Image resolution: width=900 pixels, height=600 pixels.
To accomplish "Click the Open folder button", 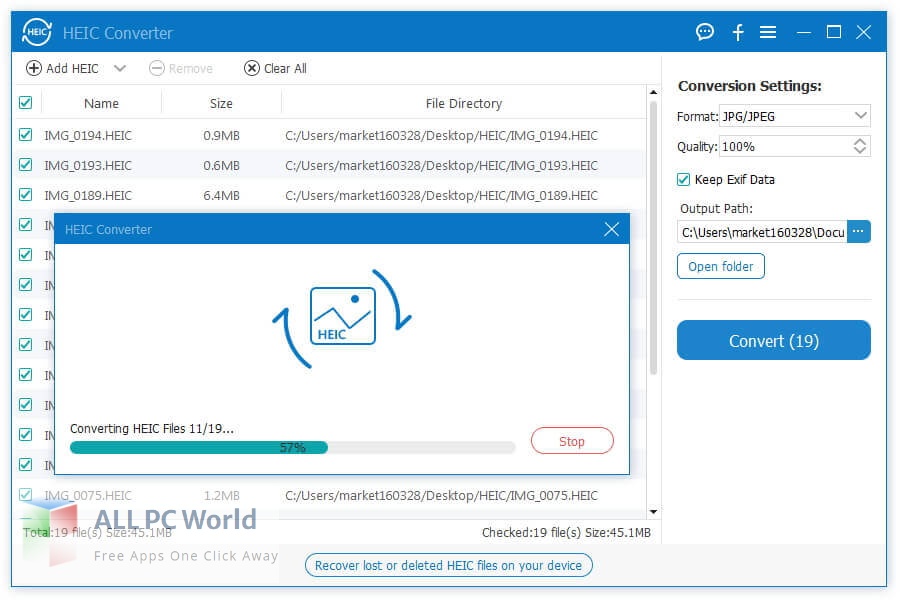I will pyautogui.click(x=721, y=266).
